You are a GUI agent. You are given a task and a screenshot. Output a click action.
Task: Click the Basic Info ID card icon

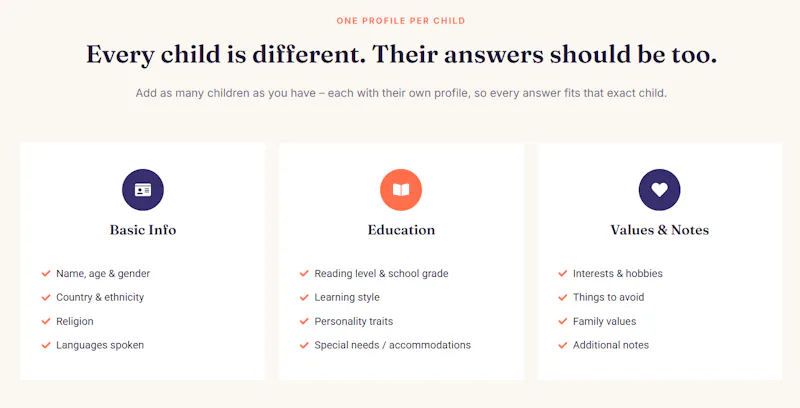point(143,190)
